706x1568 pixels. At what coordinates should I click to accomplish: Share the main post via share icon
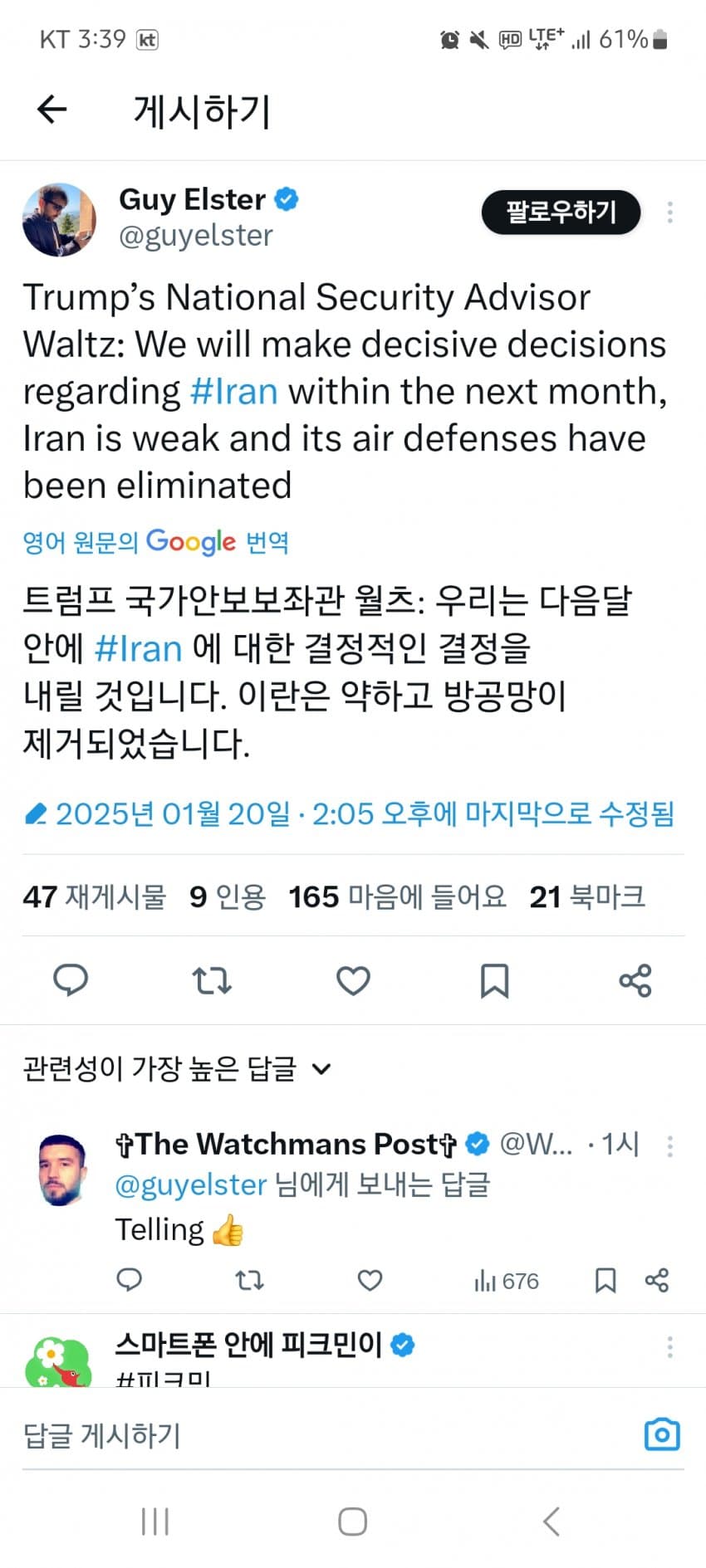635,980
